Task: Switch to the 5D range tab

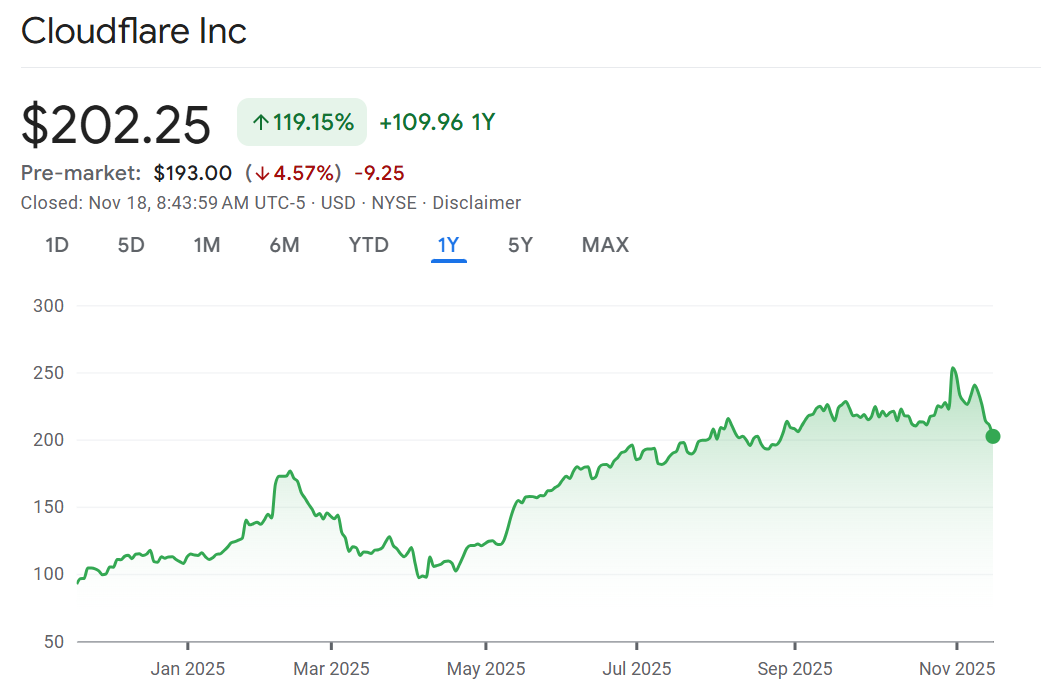Action: click(x=131, y=245)
